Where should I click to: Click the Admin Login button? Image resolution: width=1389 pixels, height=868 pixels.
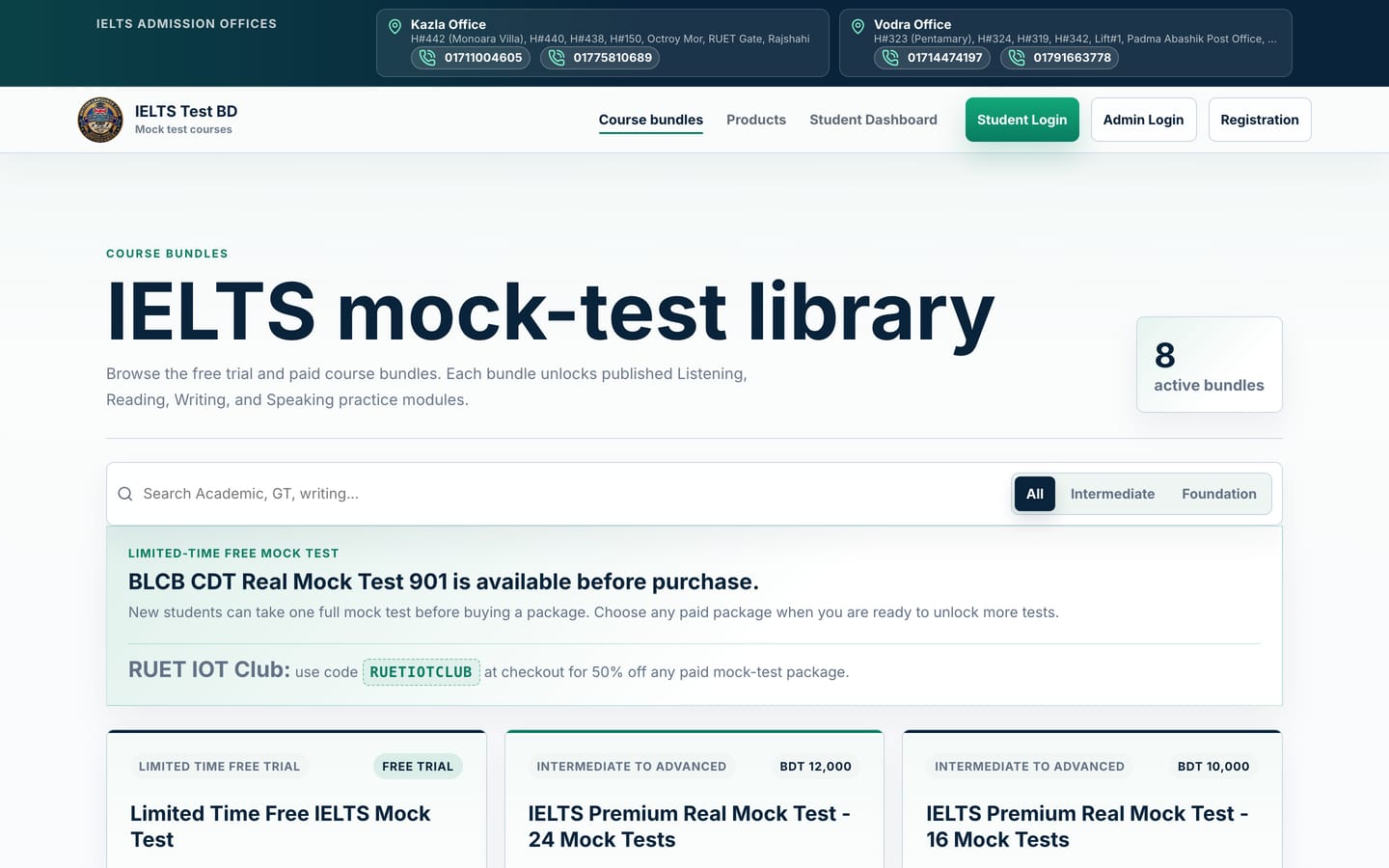[x=1143, y=120]
